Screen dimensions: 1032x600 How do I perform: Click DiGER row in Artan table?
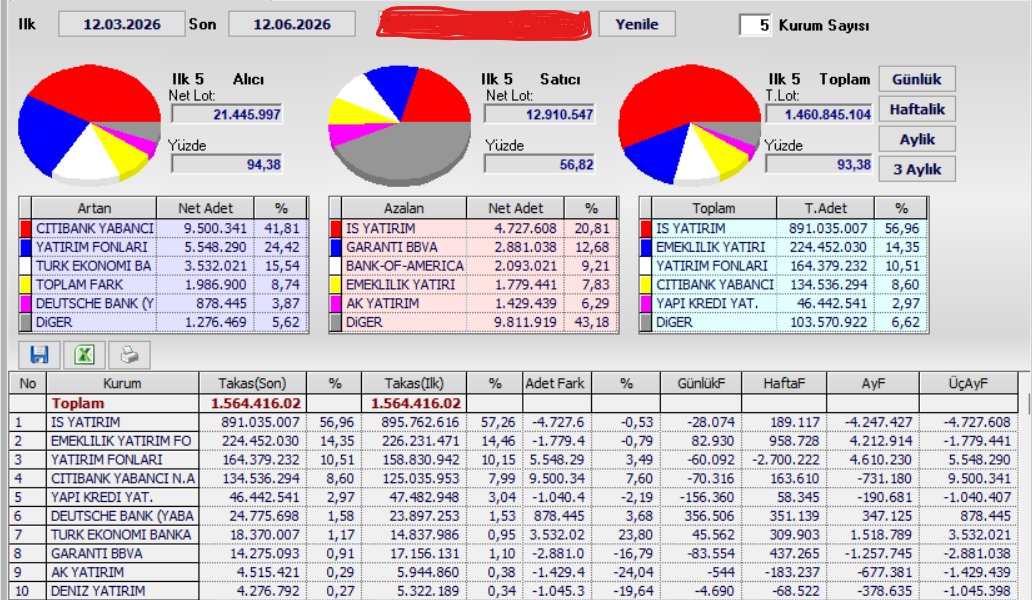tap(164, 322)
